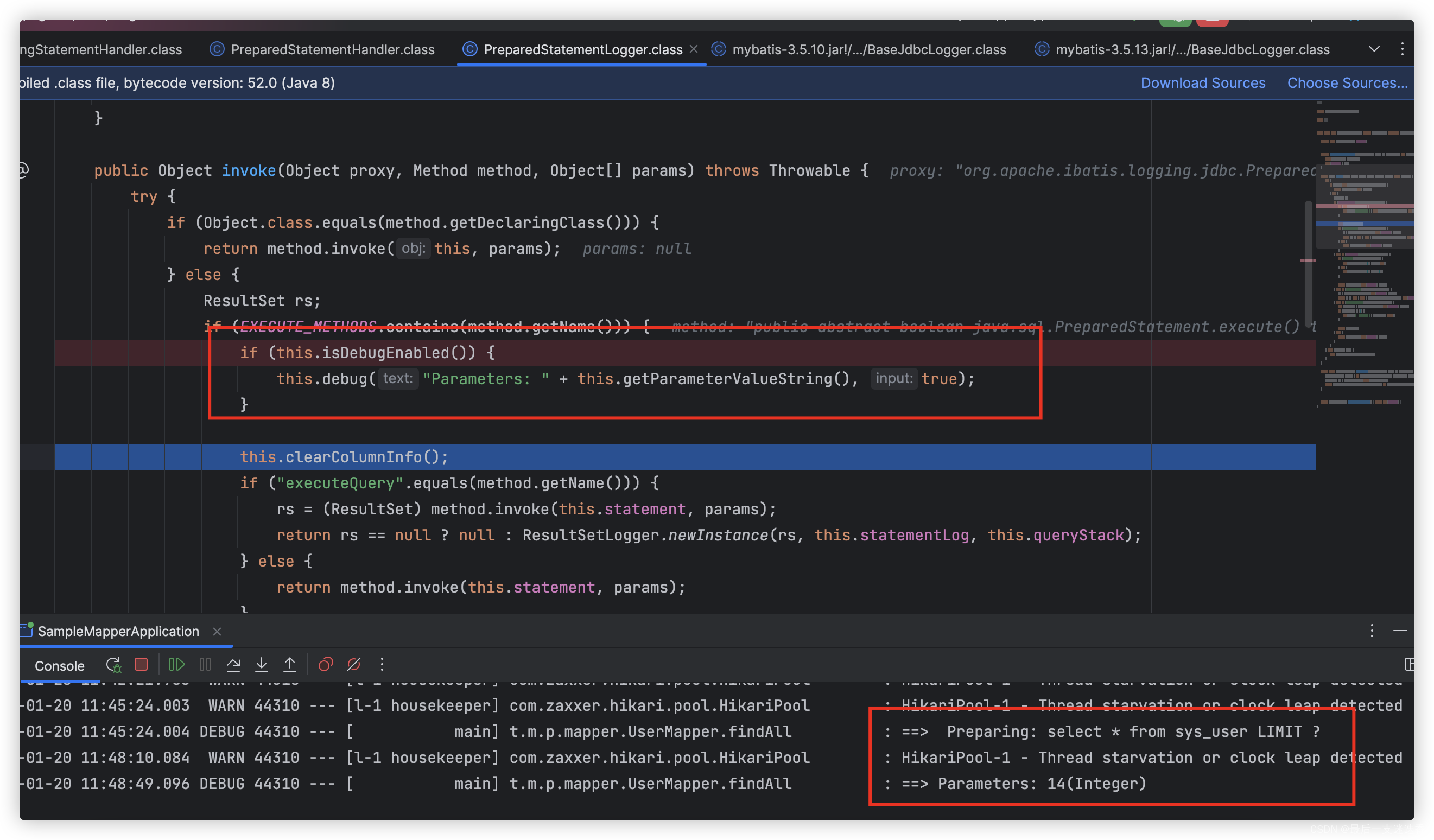
Task: Click Step Out arrow icon
Action: (290, 664)
